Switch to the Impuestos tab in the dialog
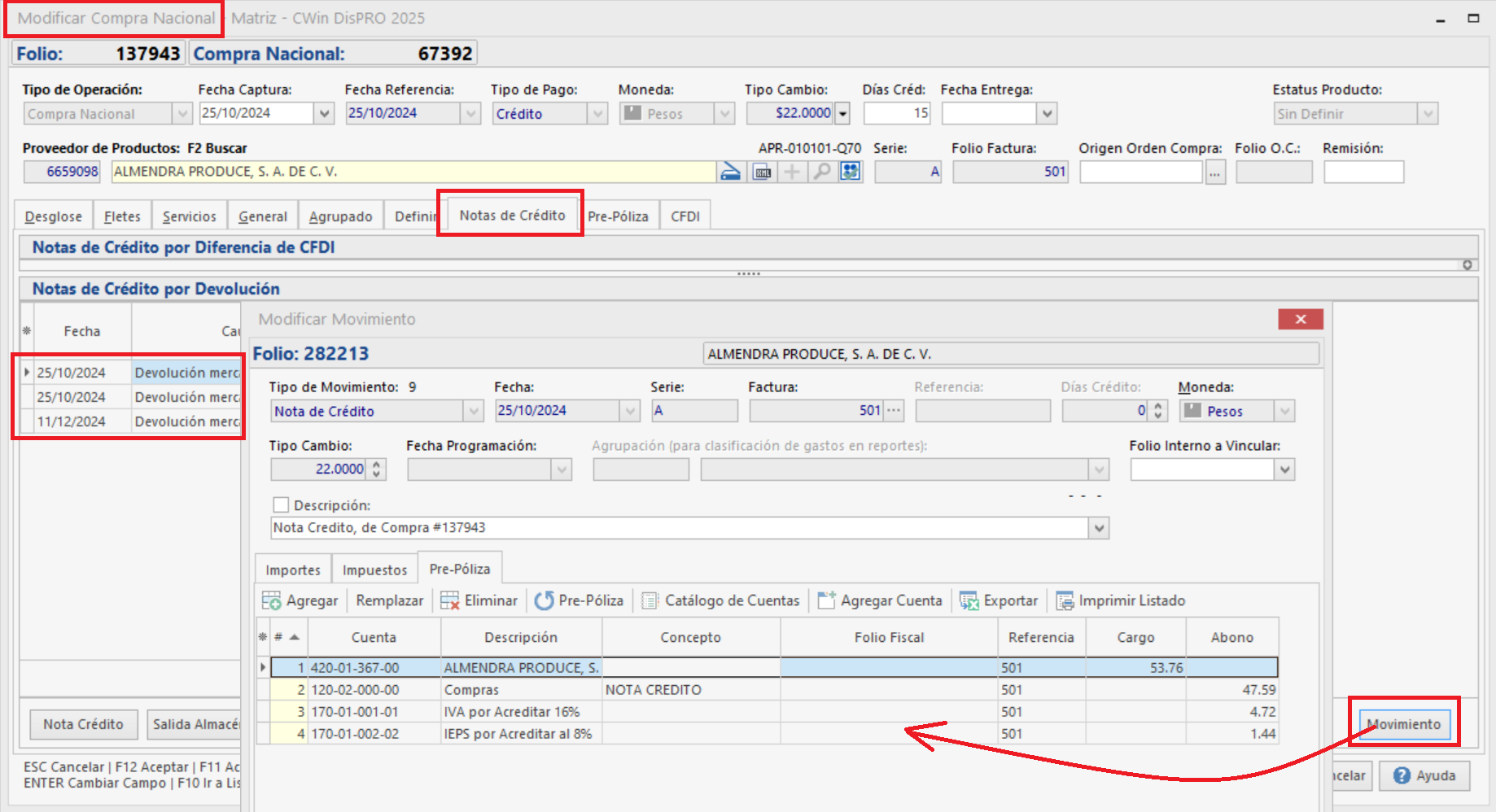 tap(374, 570)
